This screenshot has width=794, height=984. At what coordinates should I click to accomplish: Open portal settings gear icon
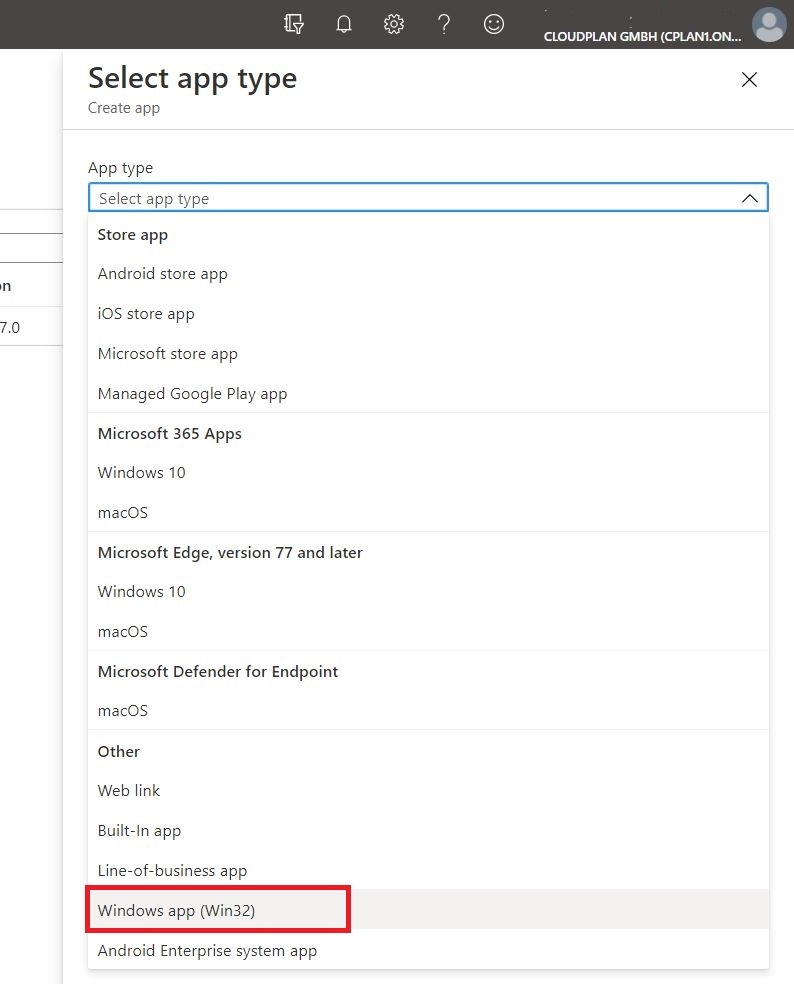[394, 24]
